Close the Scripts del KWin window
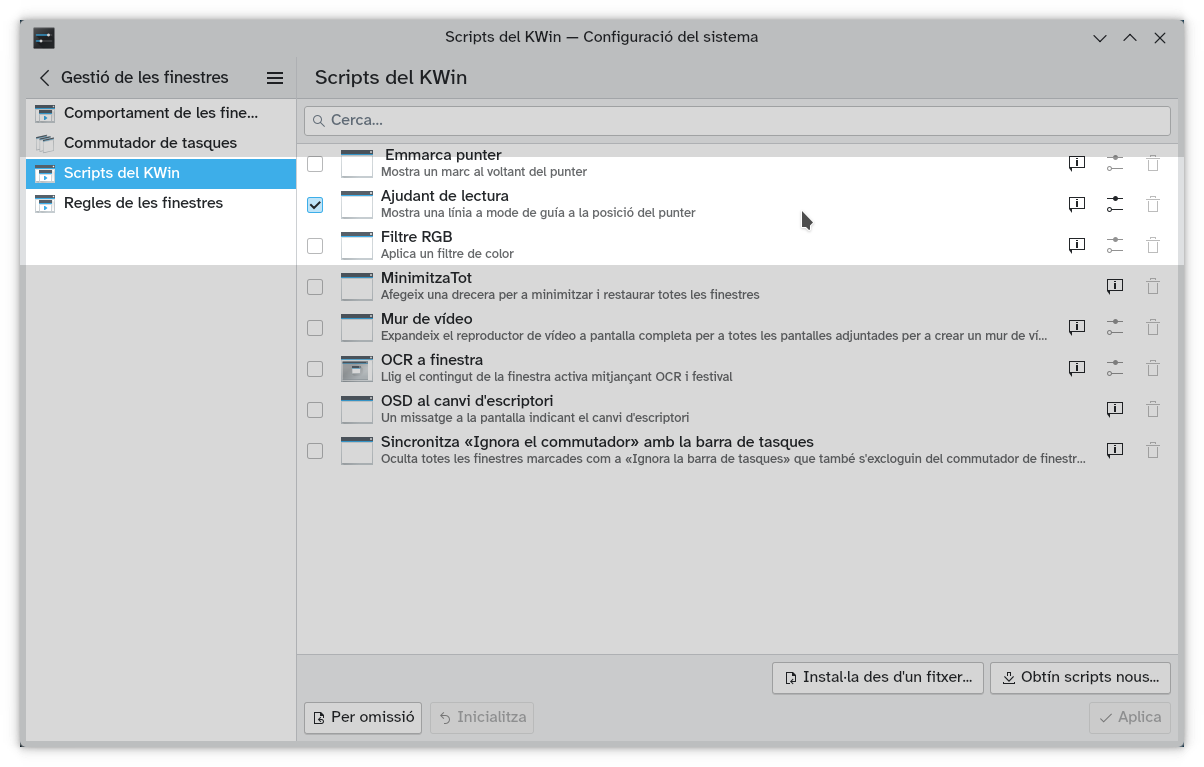This screenshot has width=1204, height=767. pyautogui.click(x=1160, y=38)
